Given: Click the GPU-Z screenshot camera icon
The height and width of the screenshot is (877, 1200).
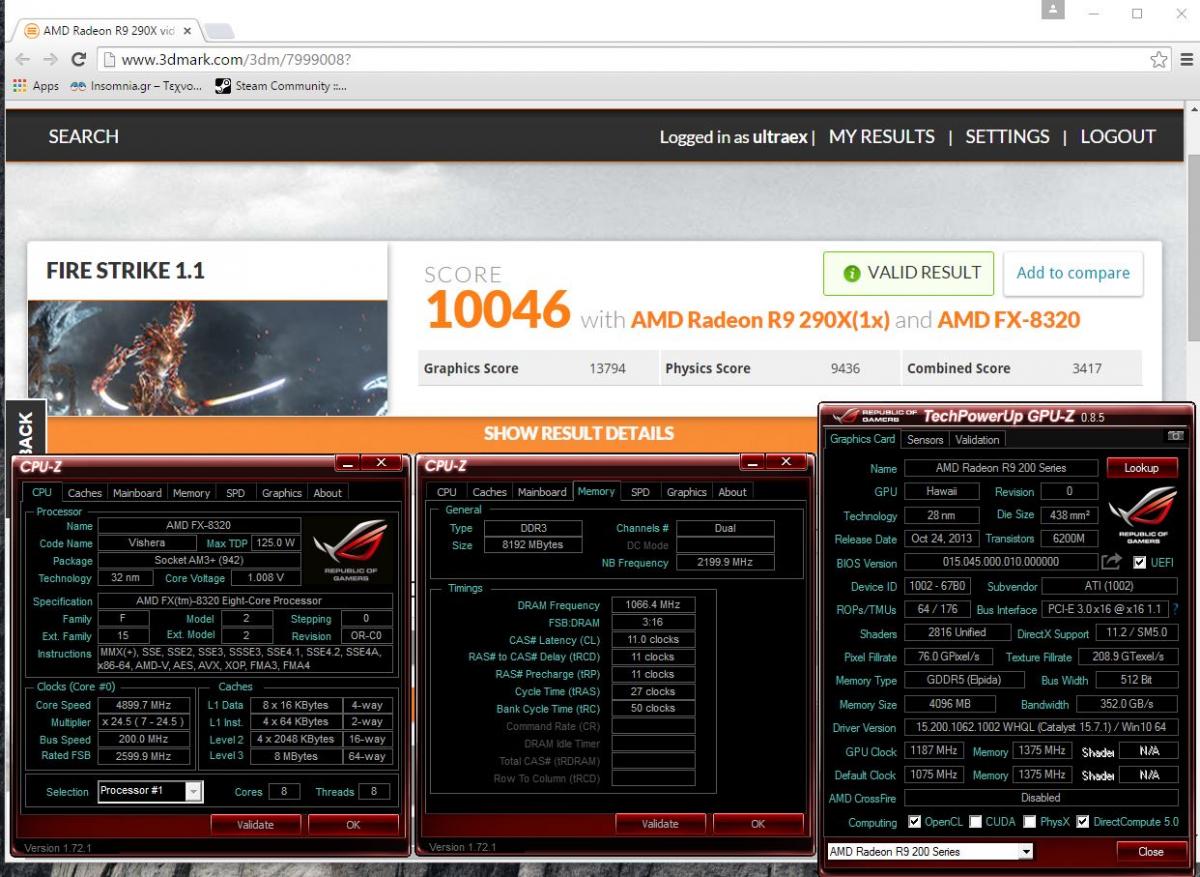Looking at the screenshot, I should click(x=1175, y=437).
